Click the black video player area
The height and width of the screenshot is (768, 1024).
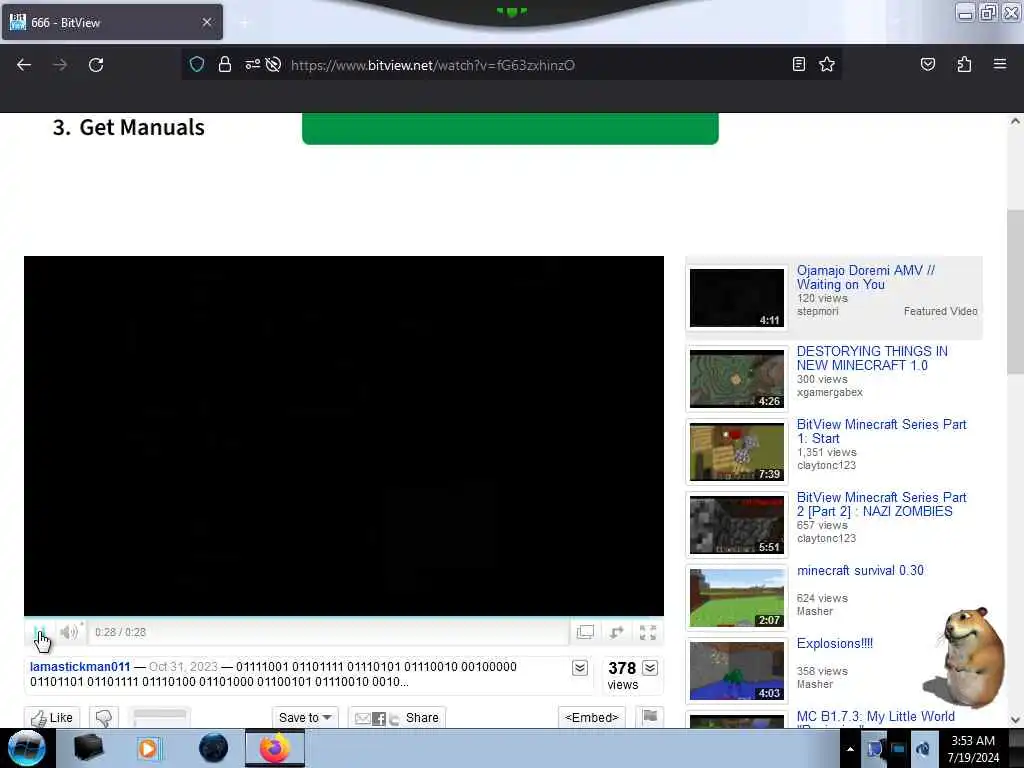point(344,436)
